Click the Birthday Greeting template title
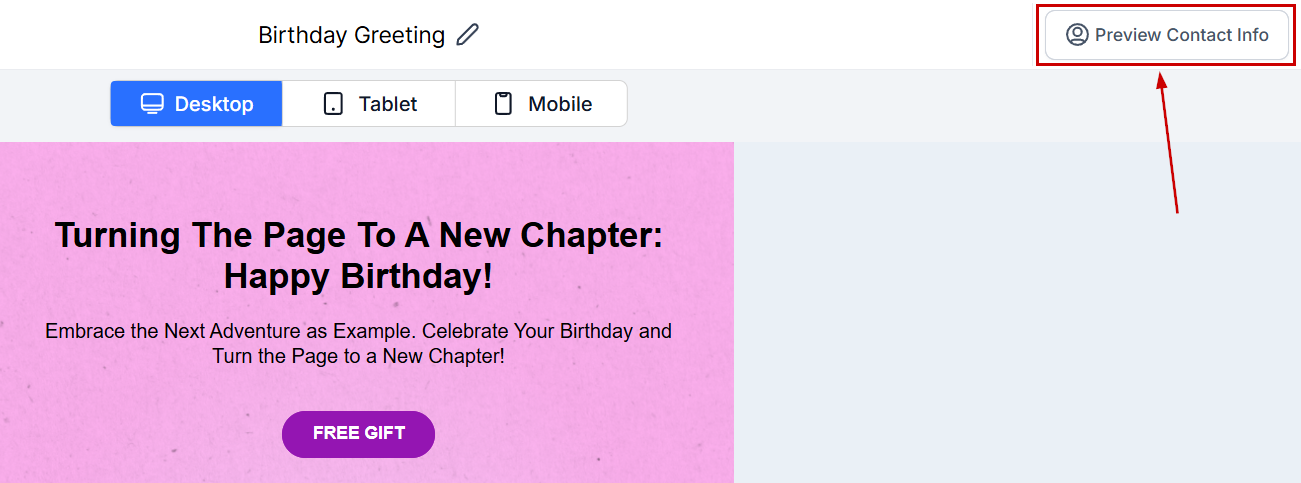 tap(351, 35)
